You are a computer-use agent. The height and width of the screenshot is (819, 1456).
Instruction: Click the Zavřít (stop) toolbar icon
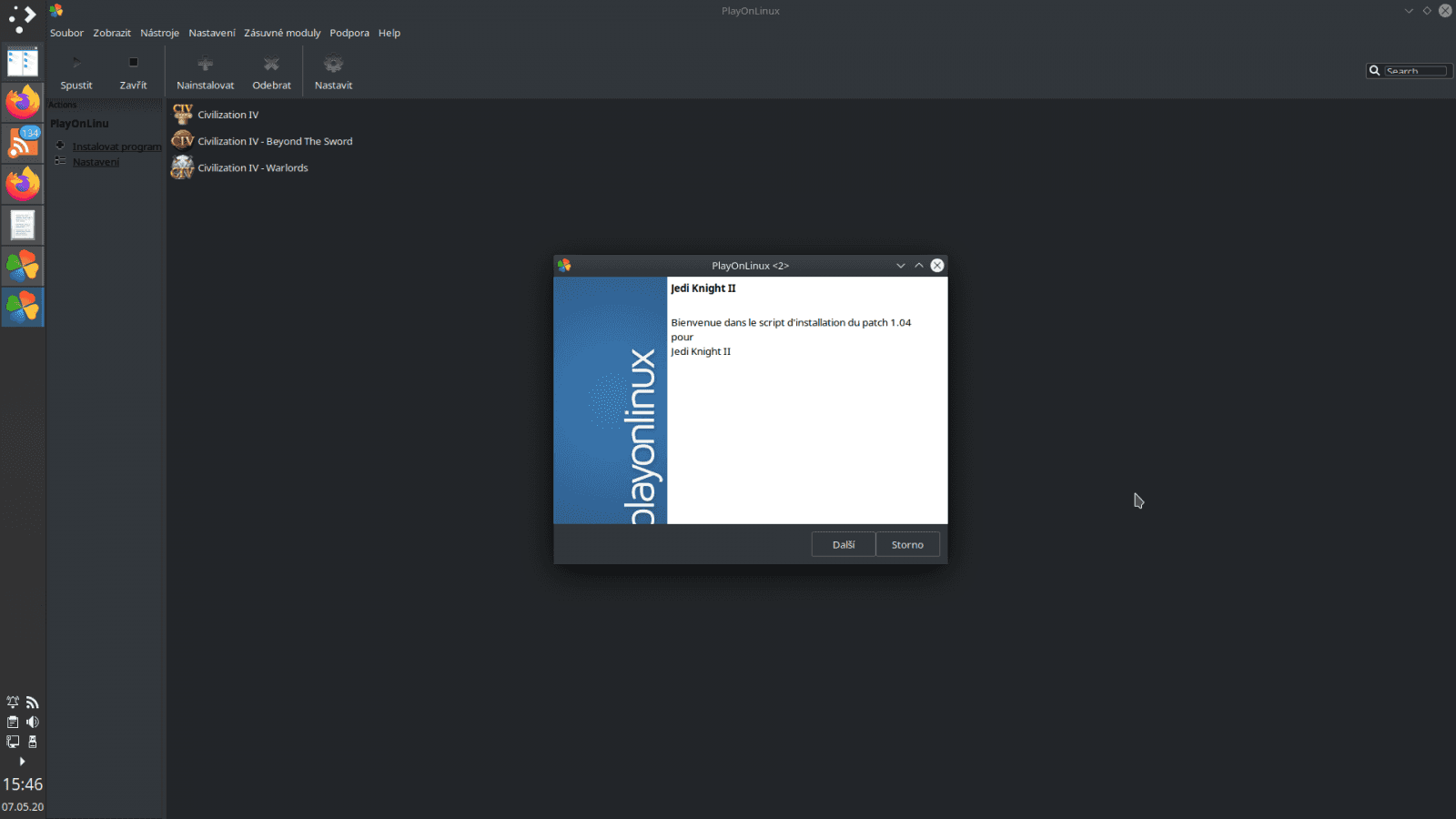[x=133, y=63]
